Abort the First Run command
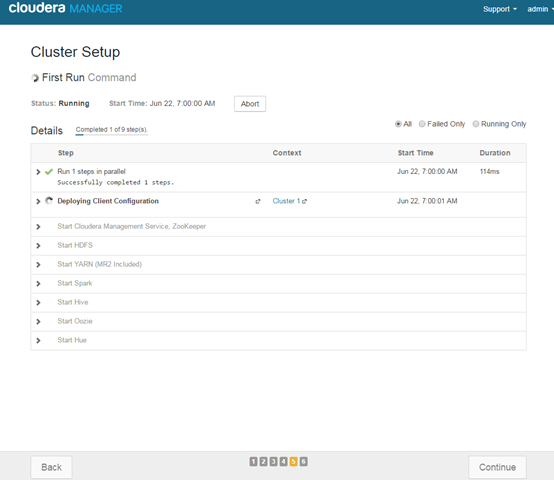554x480 pixels. (x=250, y=104)
